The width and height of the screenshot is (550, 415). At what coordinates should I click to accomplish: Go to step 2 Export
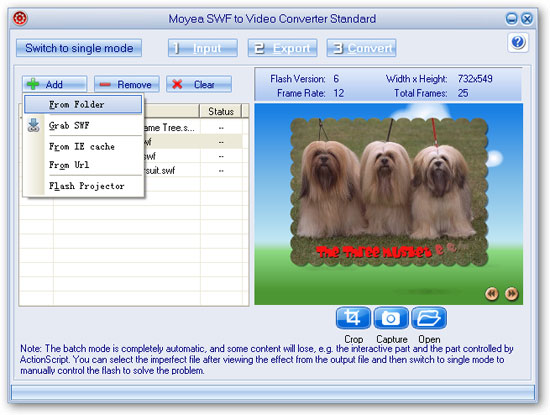click(x=282, y=48)
